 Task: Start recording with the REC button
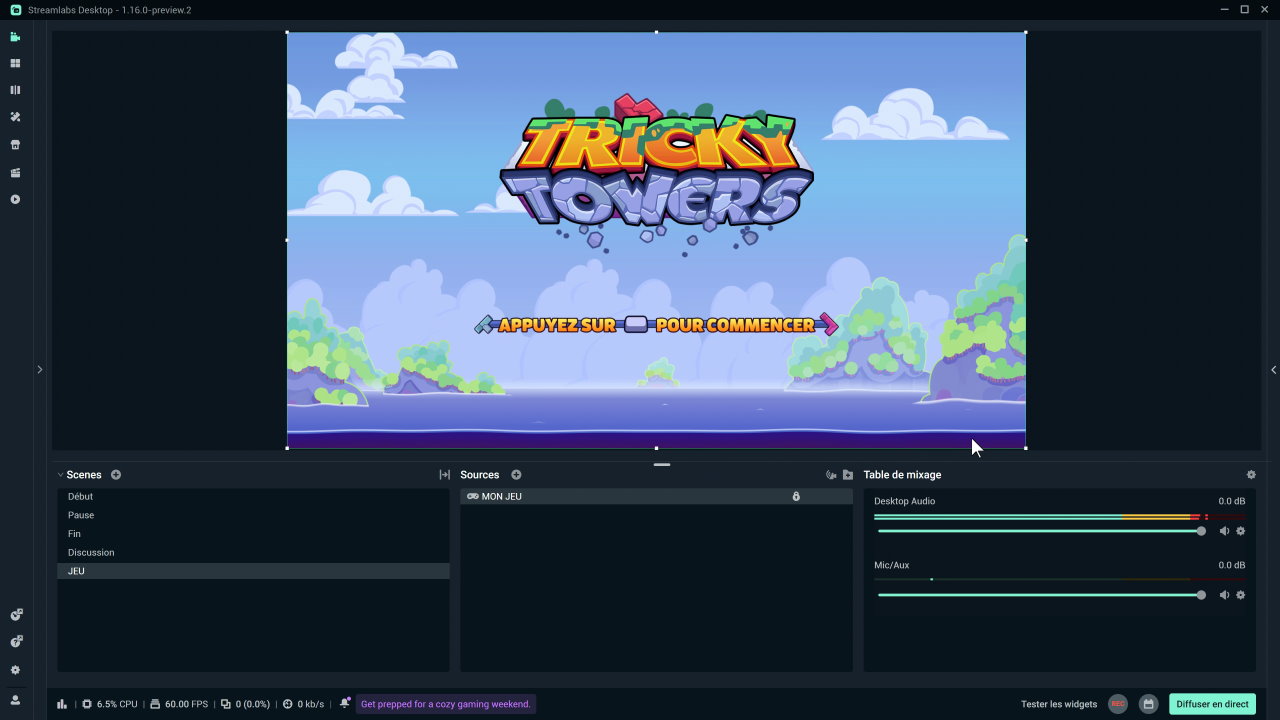point(1118,704)
